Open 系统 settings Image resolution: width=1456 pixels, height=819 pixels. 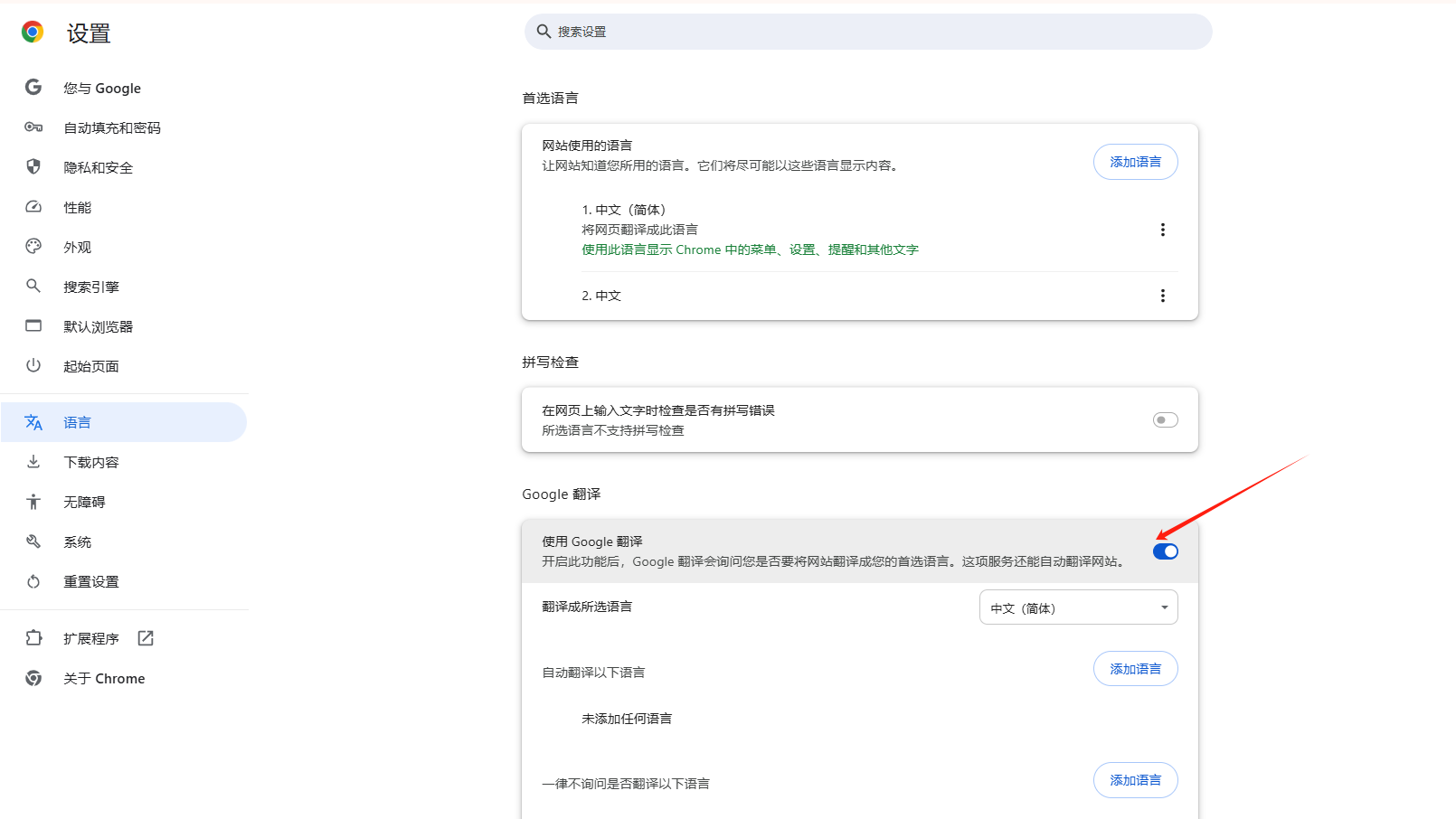124,541
